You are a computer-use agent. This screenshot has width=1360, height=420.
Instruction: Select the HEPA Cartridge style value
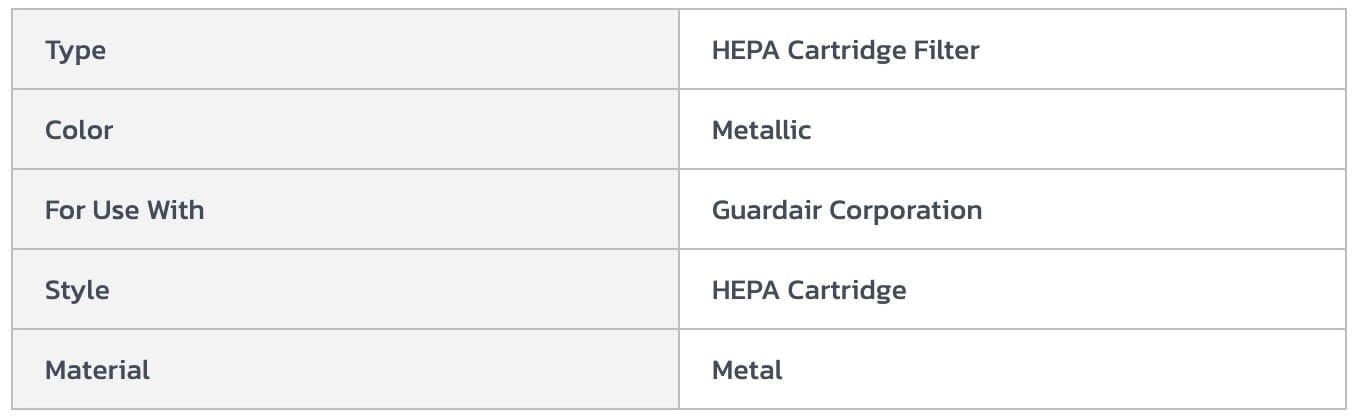tap(809, 290)
